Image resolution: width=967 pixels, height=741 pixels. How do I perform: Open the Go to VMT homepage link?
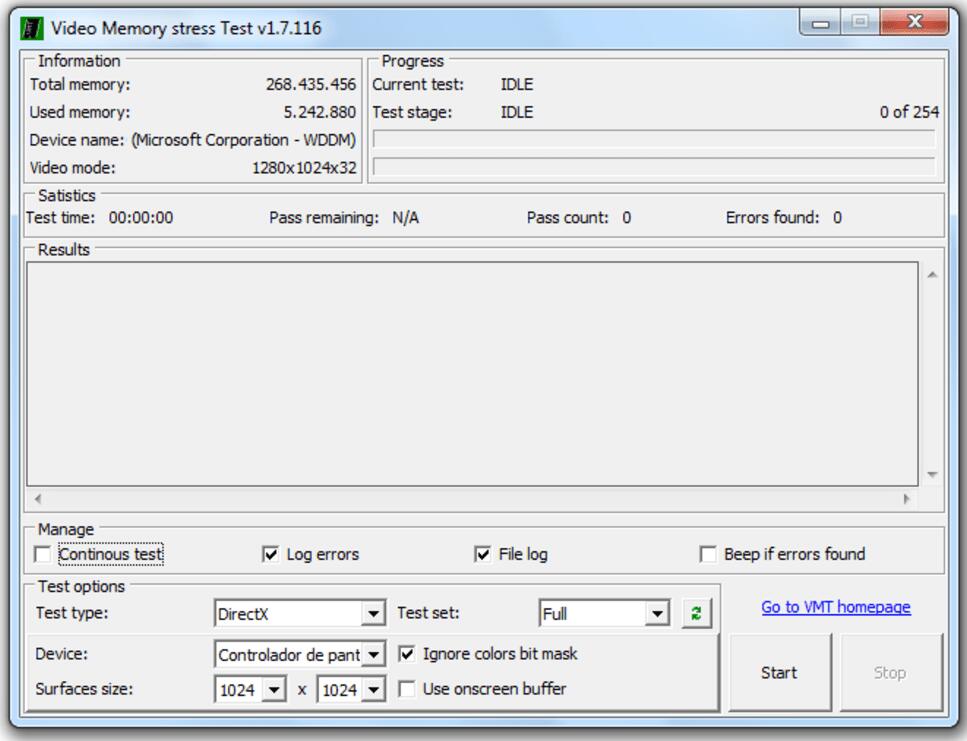pos(836,607)
